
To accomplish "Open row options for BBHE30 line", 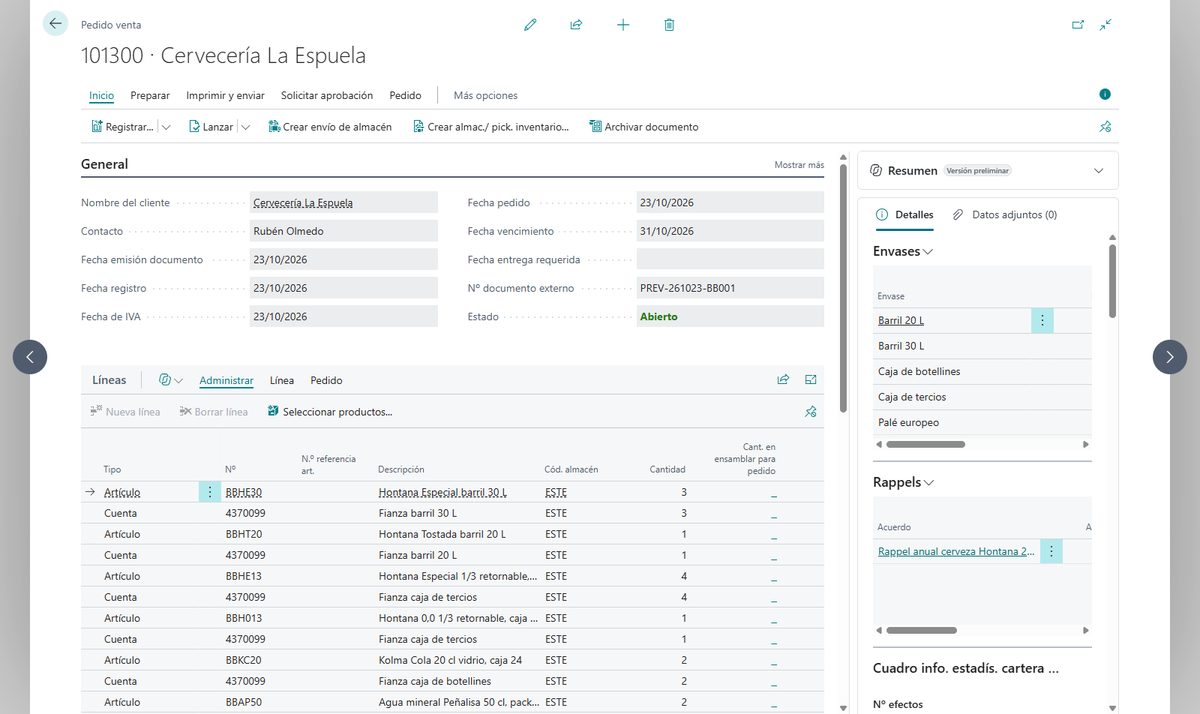I will point(209,492).
